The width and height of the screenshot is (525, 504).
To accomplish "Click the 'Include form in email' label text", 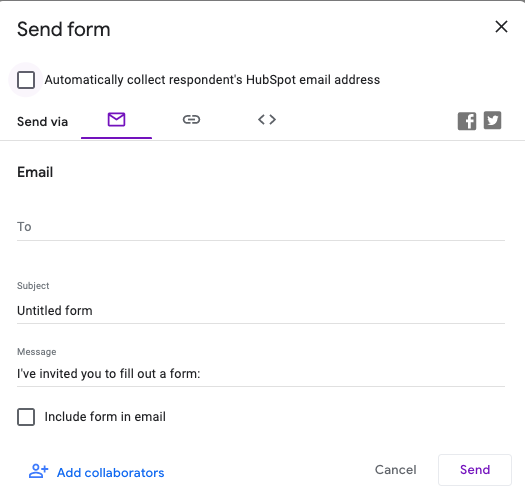I will (105, 417).
